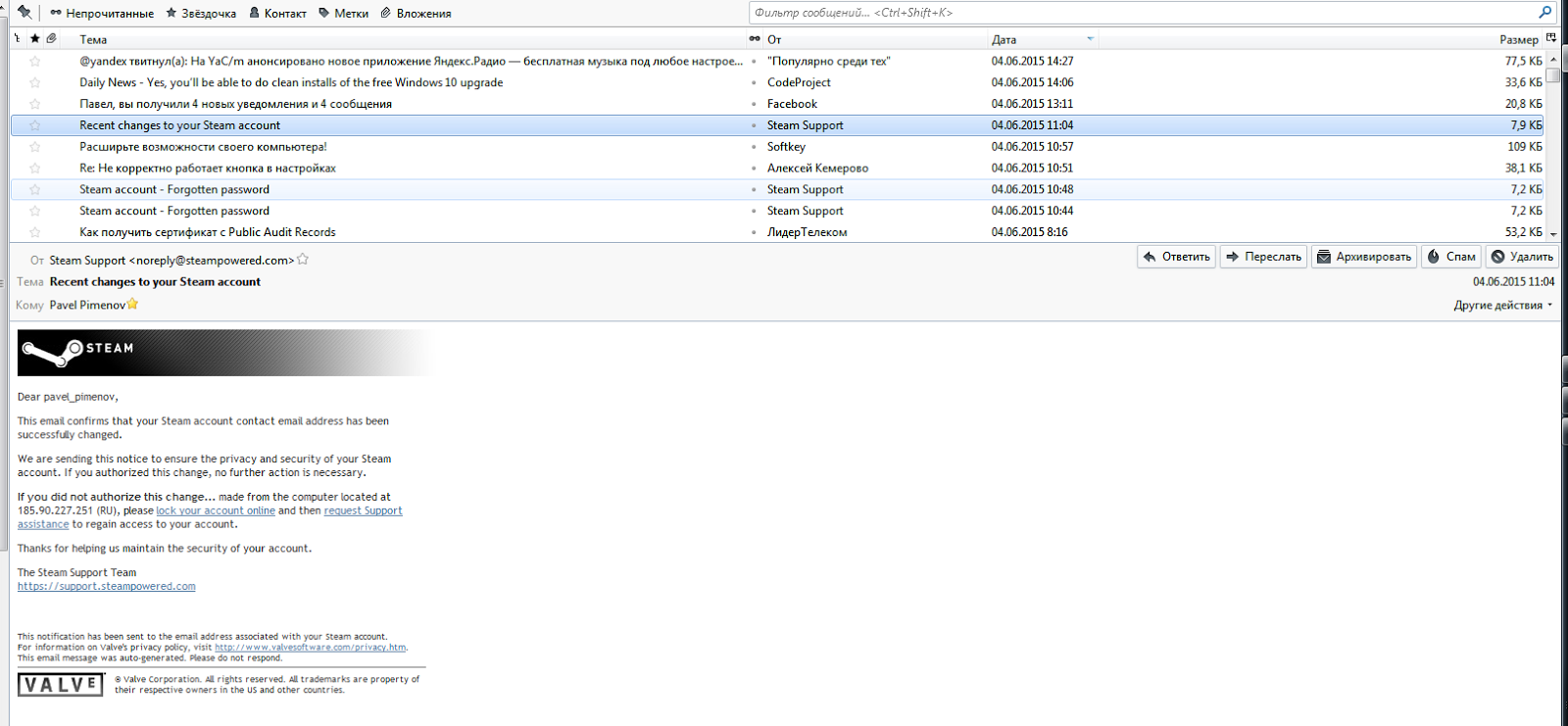Open the support.steampowered.com link
This screenshot has height=726, width=1568.
[107, 586]
